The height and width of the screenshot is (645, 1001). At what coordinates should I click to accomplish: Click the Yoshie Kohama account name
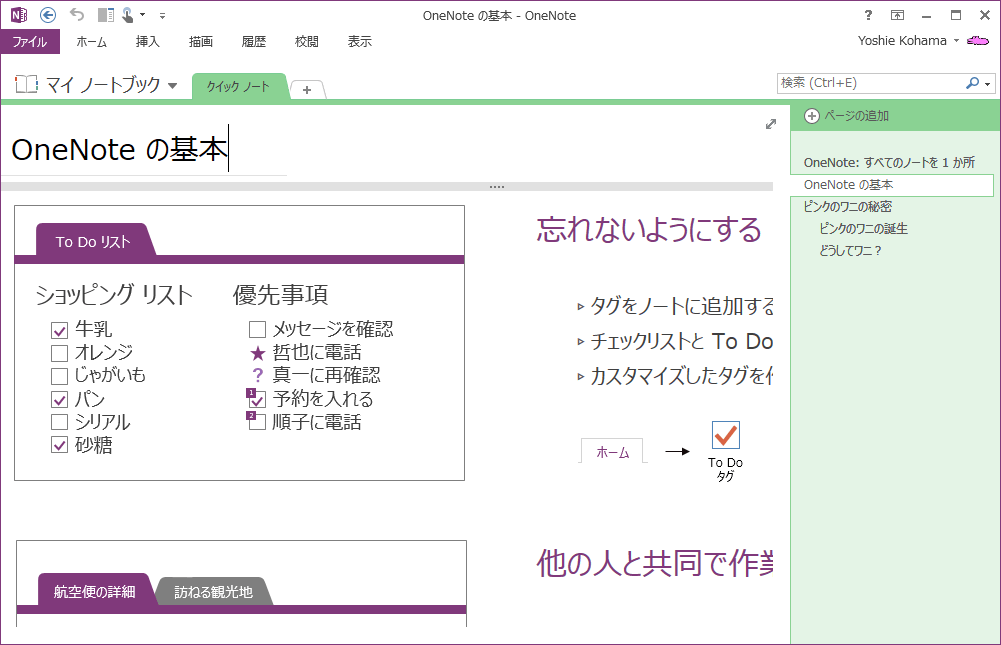tap(902, 41)
